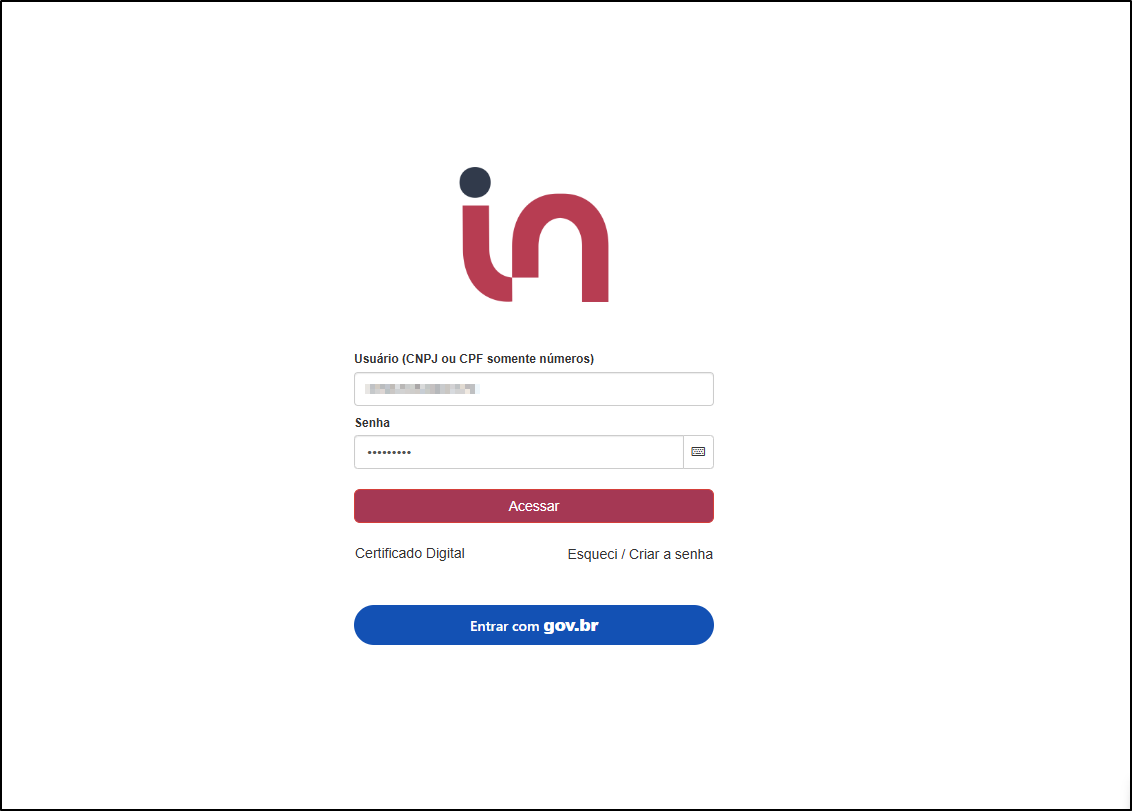Click the bold gov.br wordmark in blue button

tap(571, 625)
